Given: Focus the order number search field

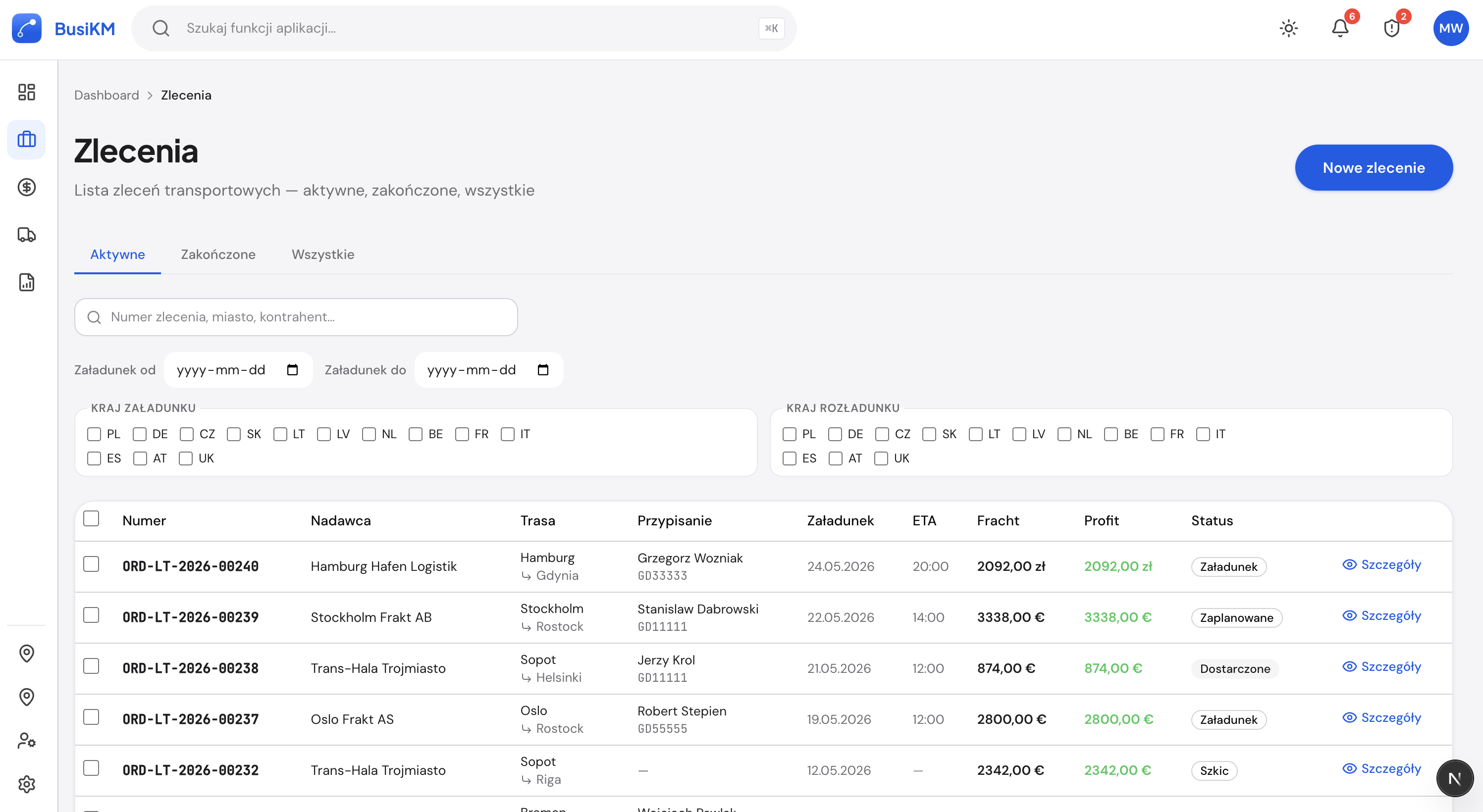Looking at the screenshot, I should pyautogui.click(x=296, y=317).
